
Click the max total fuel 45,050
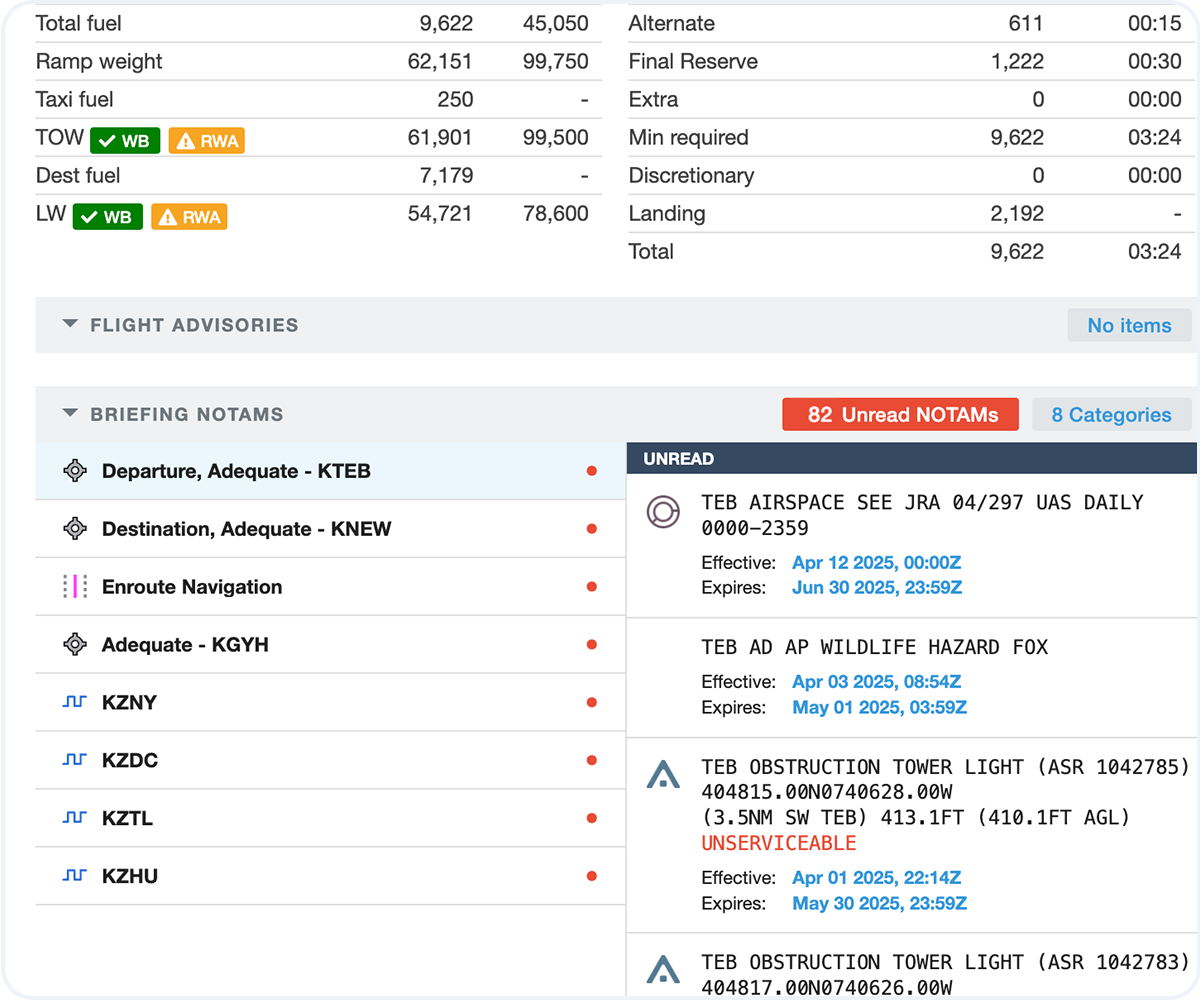pyautogui.click(x=556, y=23)
